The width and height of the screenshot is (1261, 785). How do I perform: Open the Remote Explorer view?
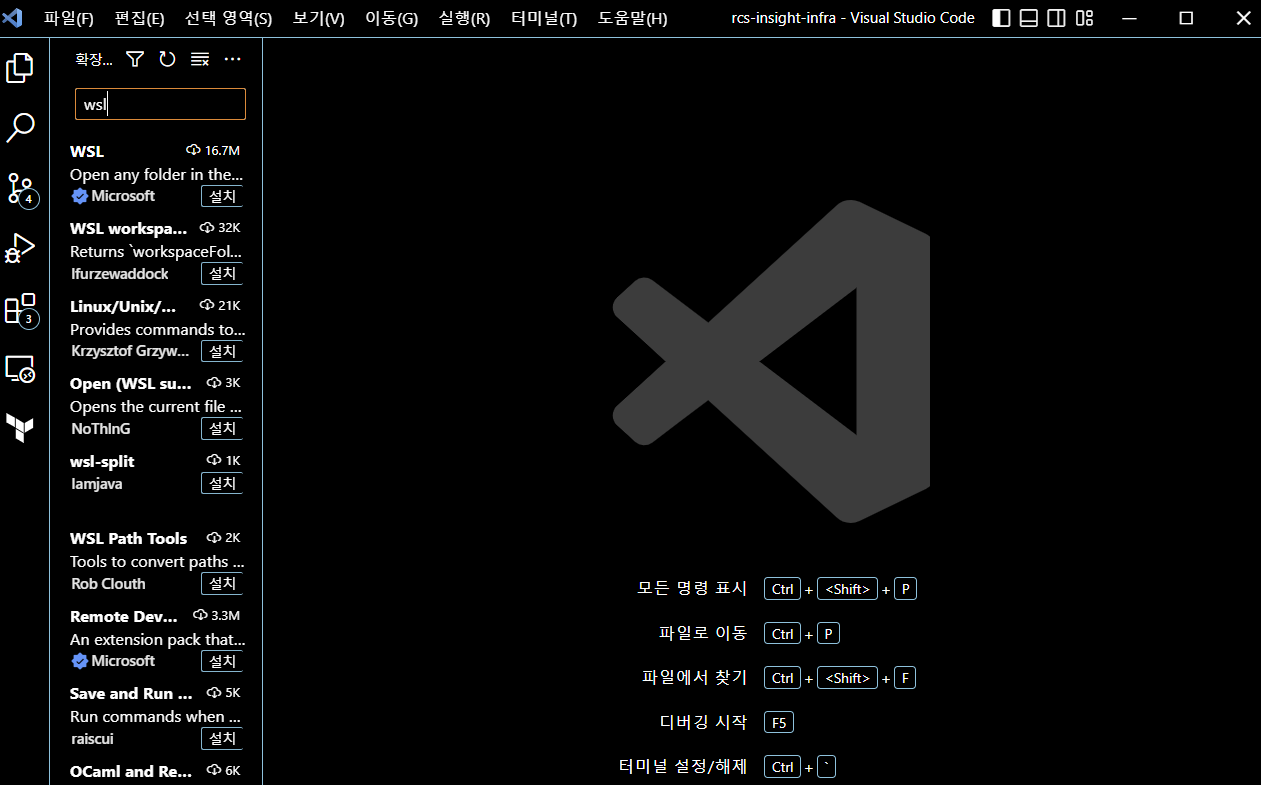click(20, 369)
